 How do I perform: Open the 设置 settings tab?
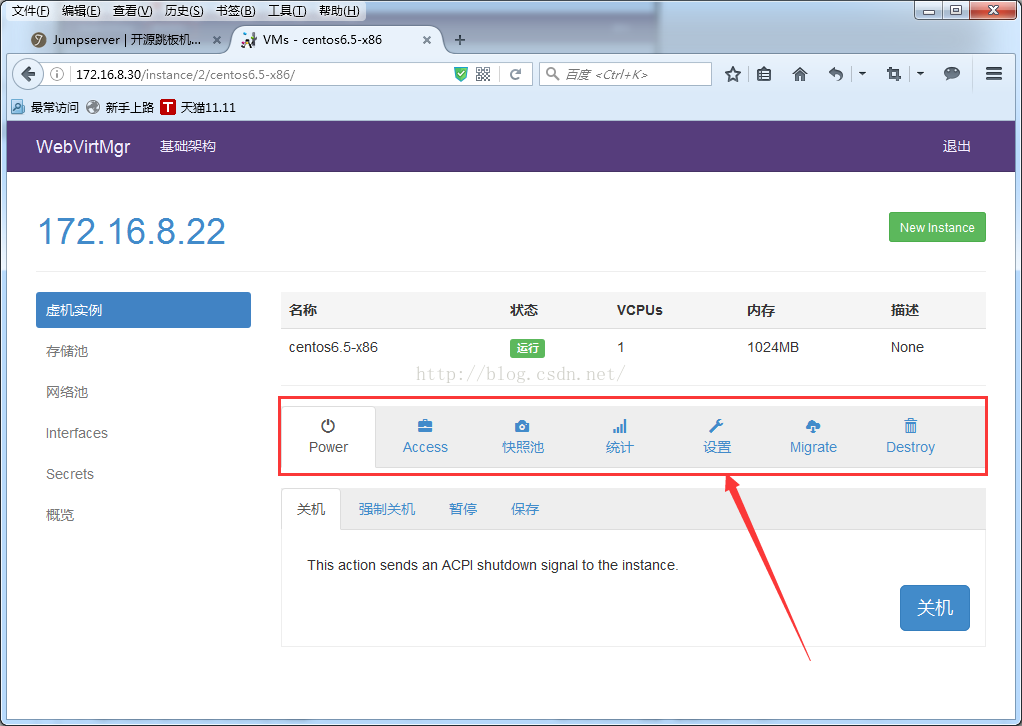pos(717,437)
